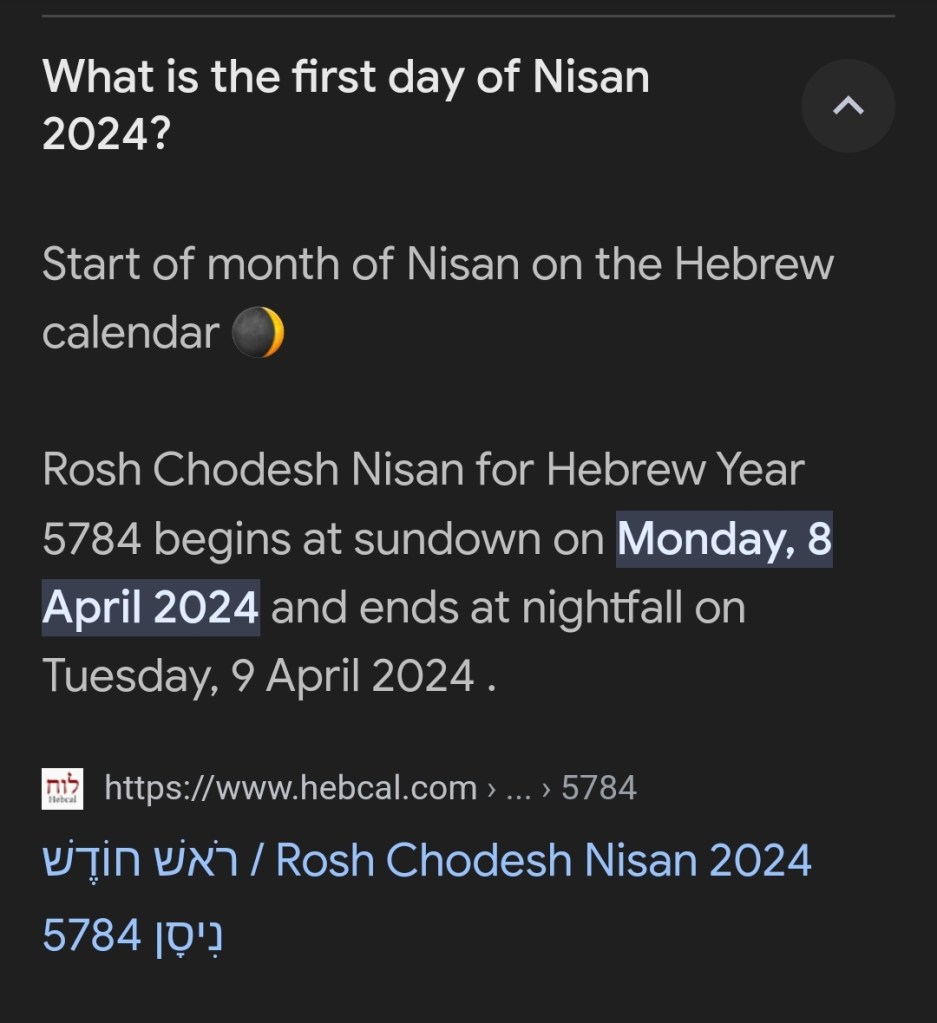Collapse the Nisan 2024 question chevron
The height and width of the screenshot is (1023, 937).
(847, 105)
